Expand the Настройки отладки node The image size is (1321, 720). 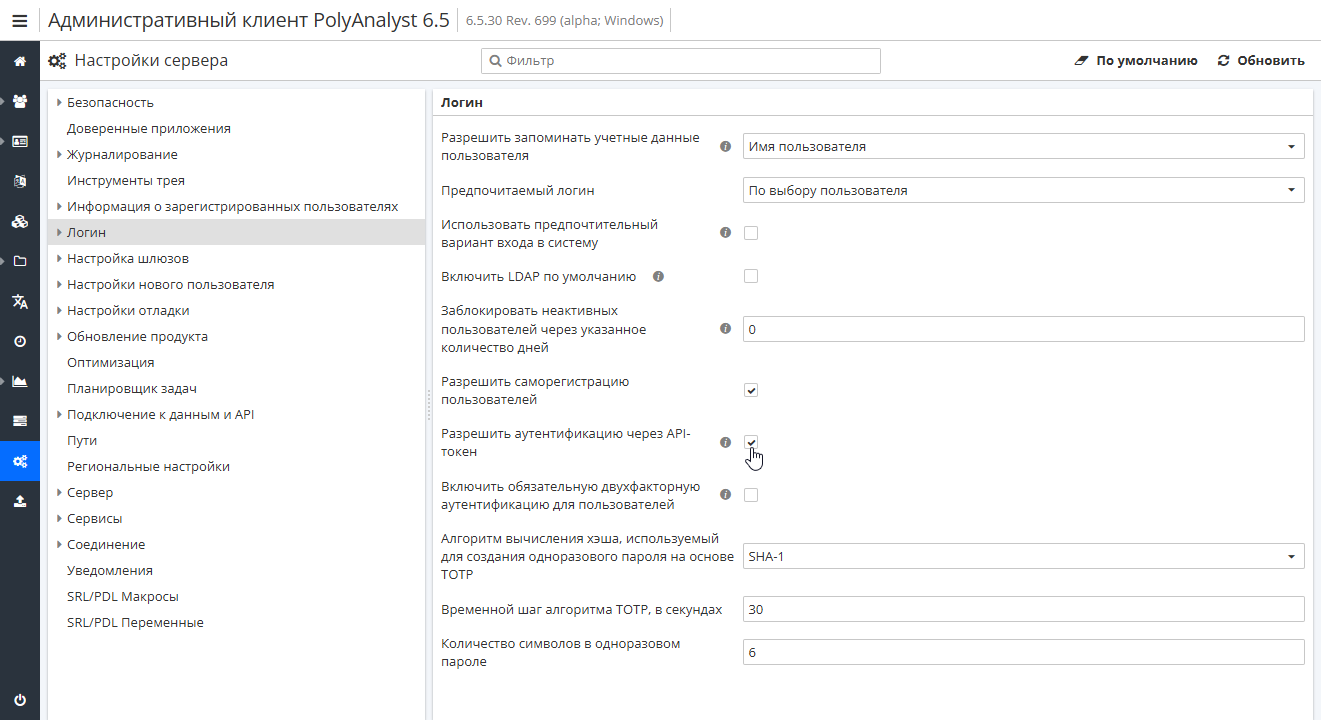(x=59, y=310)
